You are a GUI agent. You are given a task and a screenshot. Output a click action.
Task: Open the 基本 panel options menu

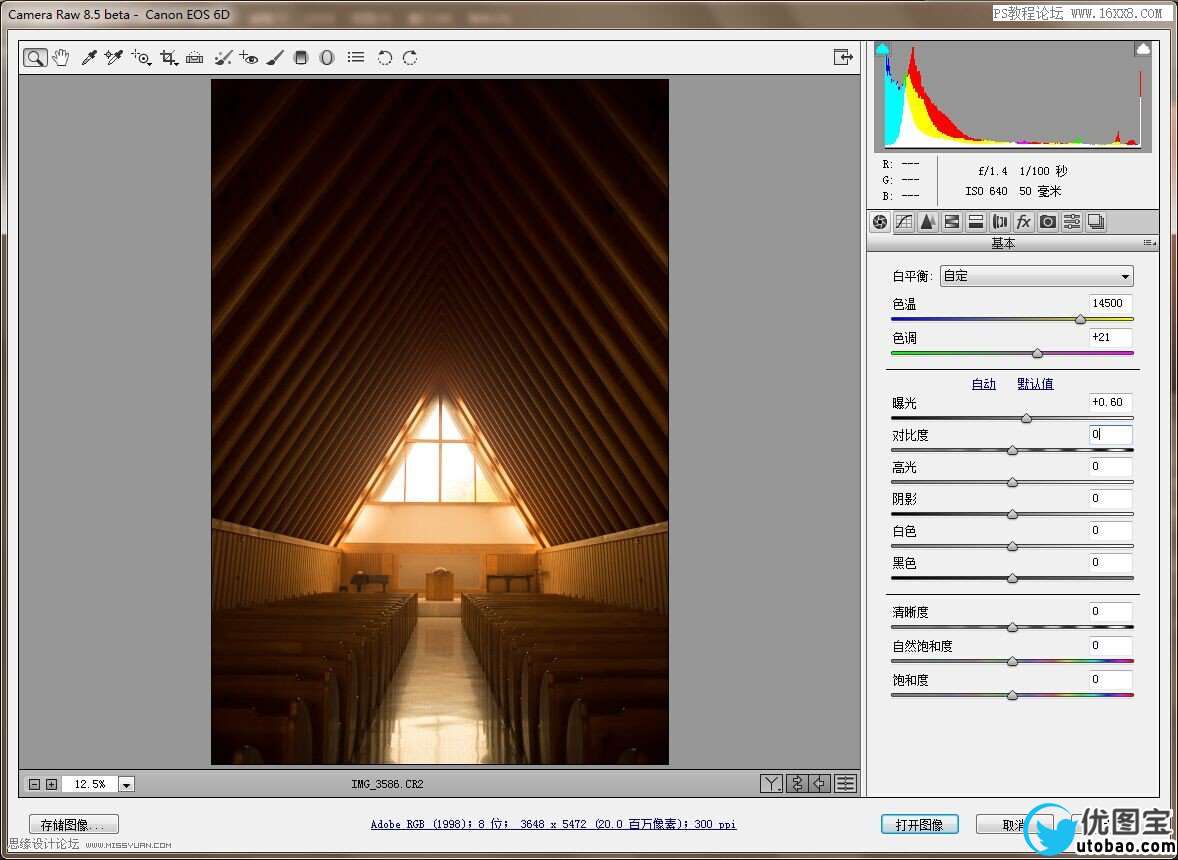click(1149, 243)
